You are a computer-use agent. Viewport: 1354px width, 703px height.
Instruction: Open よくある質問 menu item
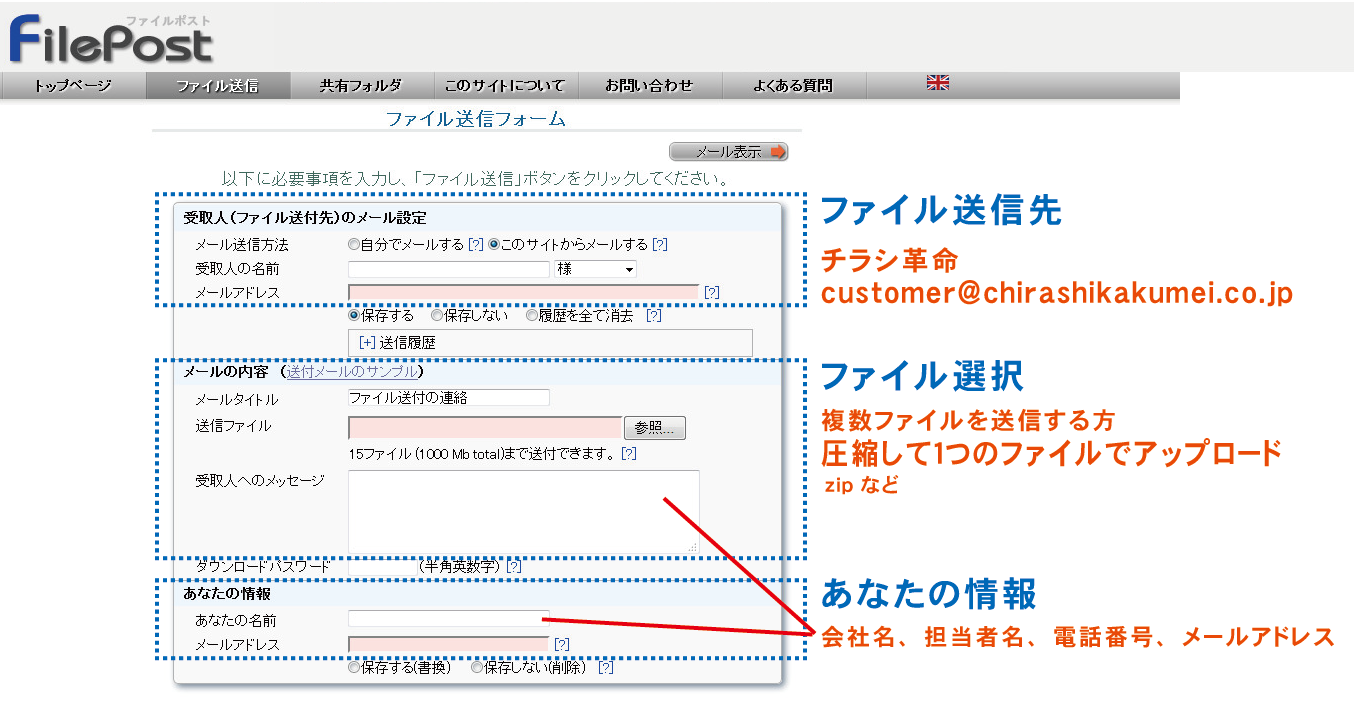[793, 86]
